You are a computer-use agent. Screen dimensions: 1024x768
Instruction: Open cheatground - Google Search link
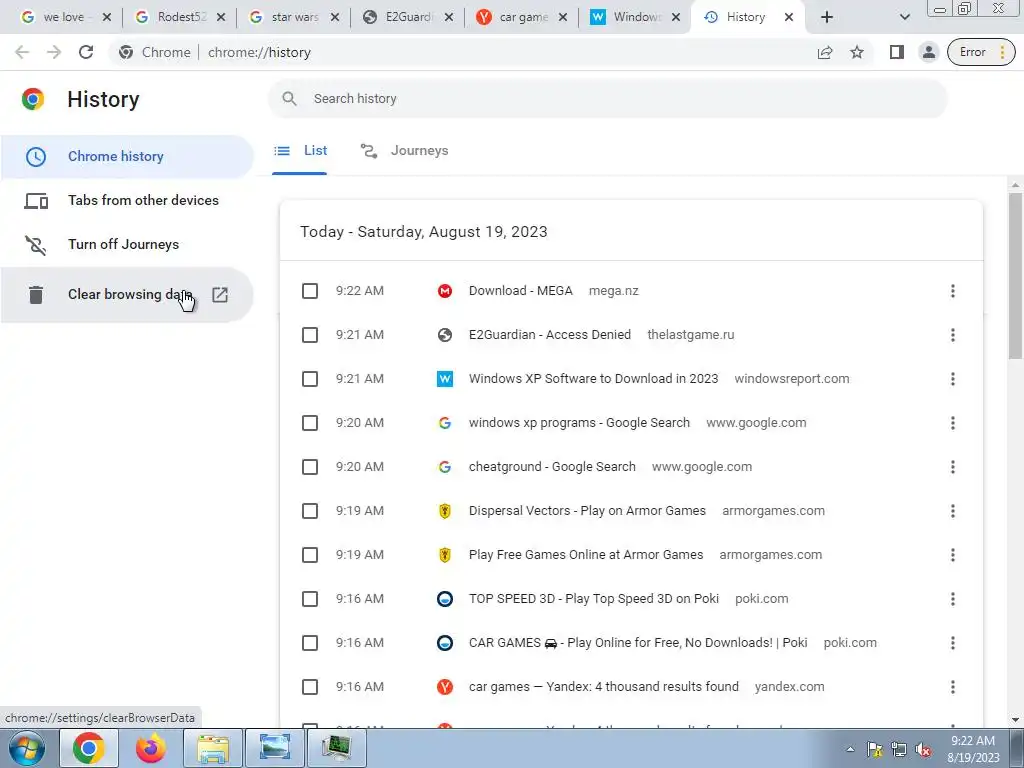[552, 467]
